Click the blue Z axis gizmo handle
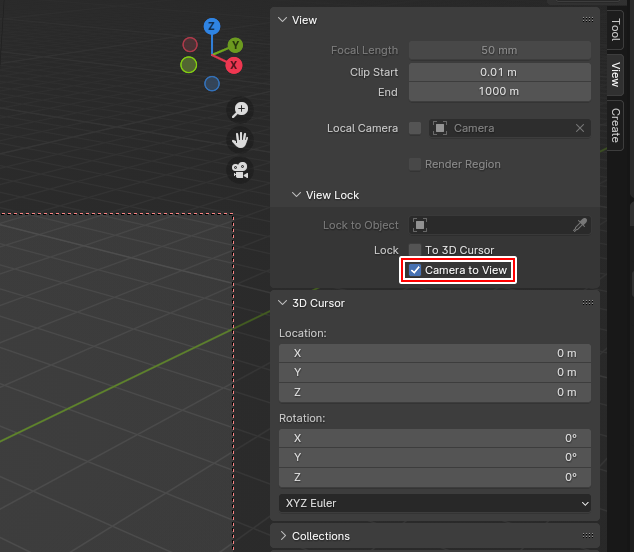The height and width of the screenshot is (552, 634). (x=212, y=26)
